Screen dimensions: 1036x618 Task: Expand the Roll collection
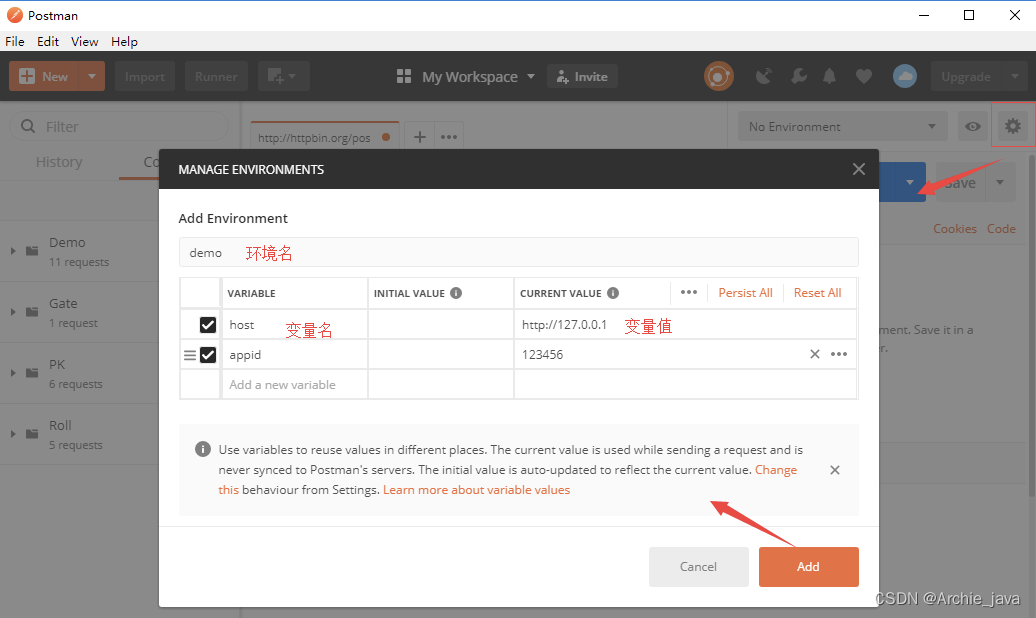[13, 434]
